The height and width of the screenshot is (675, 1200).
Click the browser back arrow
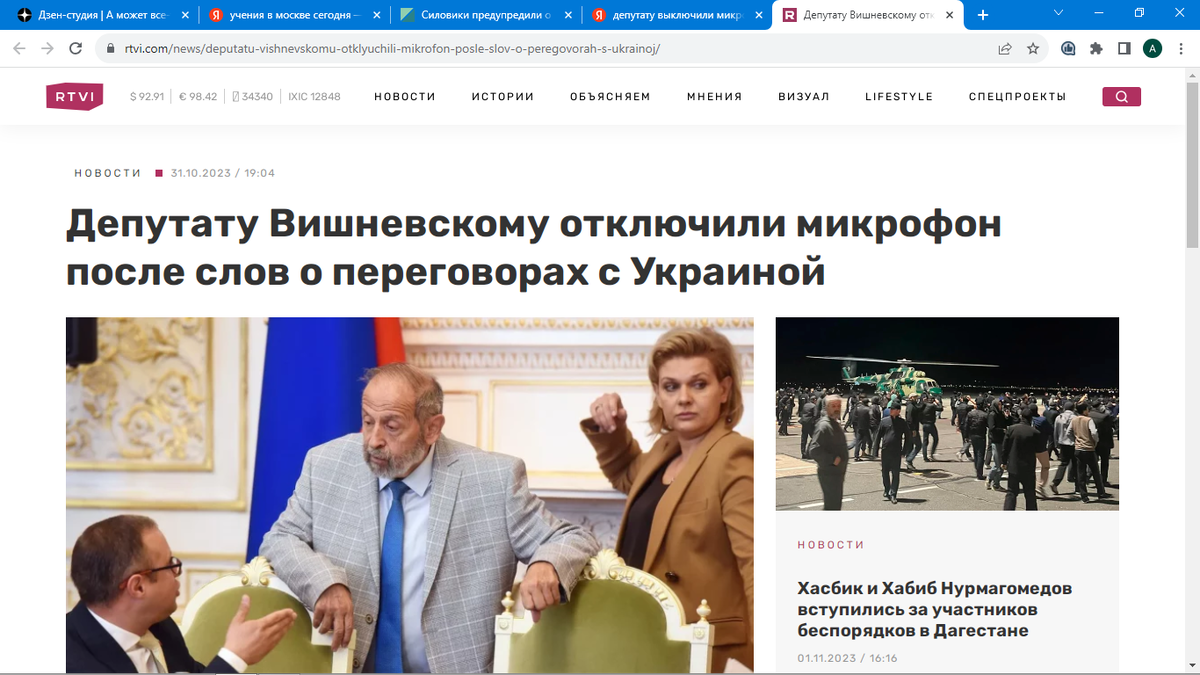click(x=19, y=48)
